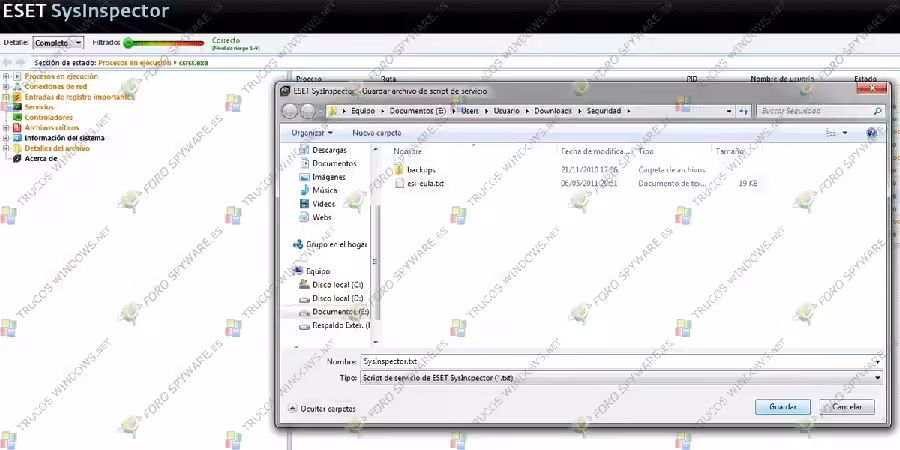This screenshot has width=900, height=450.
Task: Open Descargas in the navigation pane
Action: pos(329,150)
